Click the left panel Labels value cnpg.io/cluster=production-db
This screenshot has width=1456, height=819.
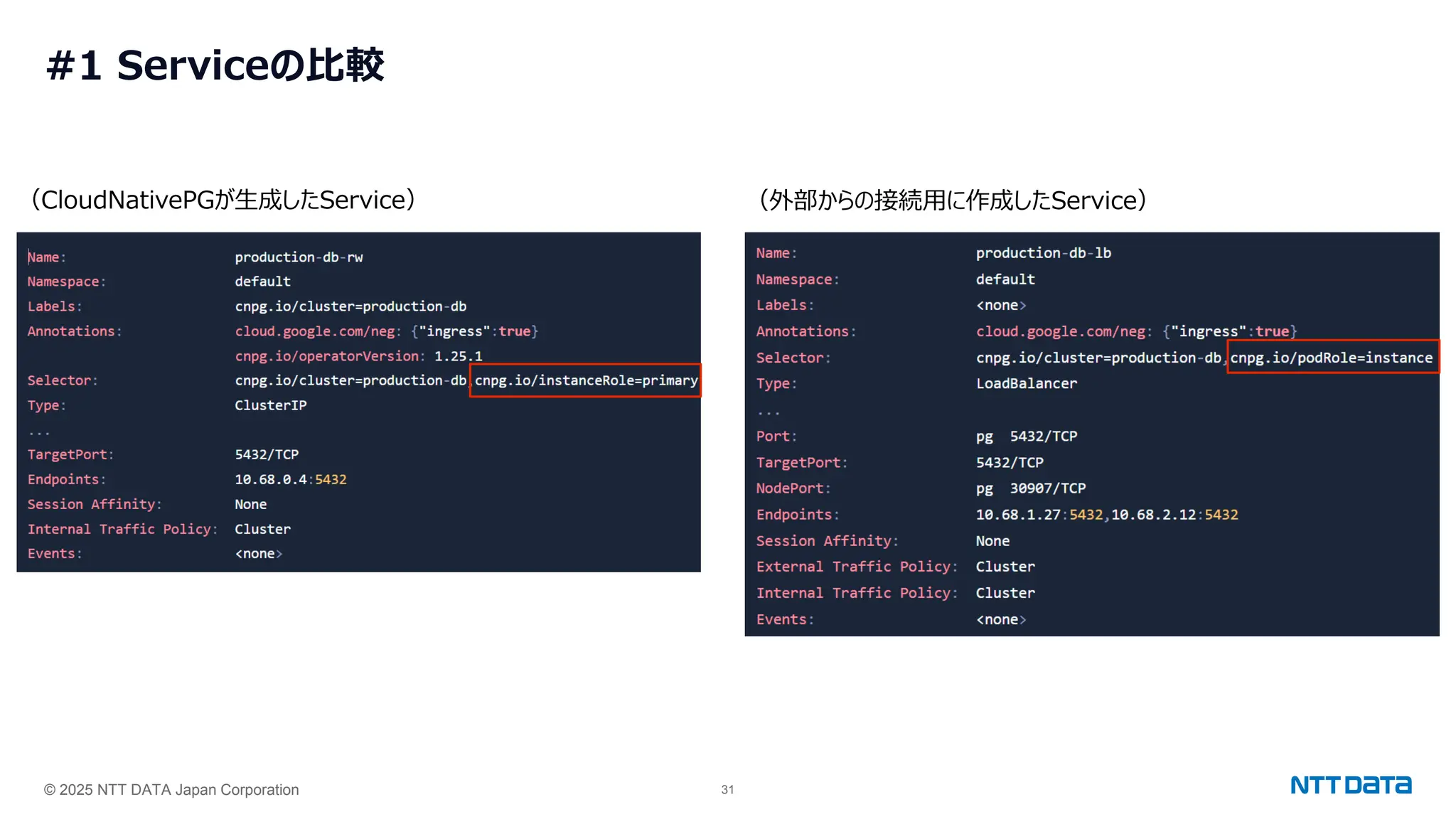(350, 306)
